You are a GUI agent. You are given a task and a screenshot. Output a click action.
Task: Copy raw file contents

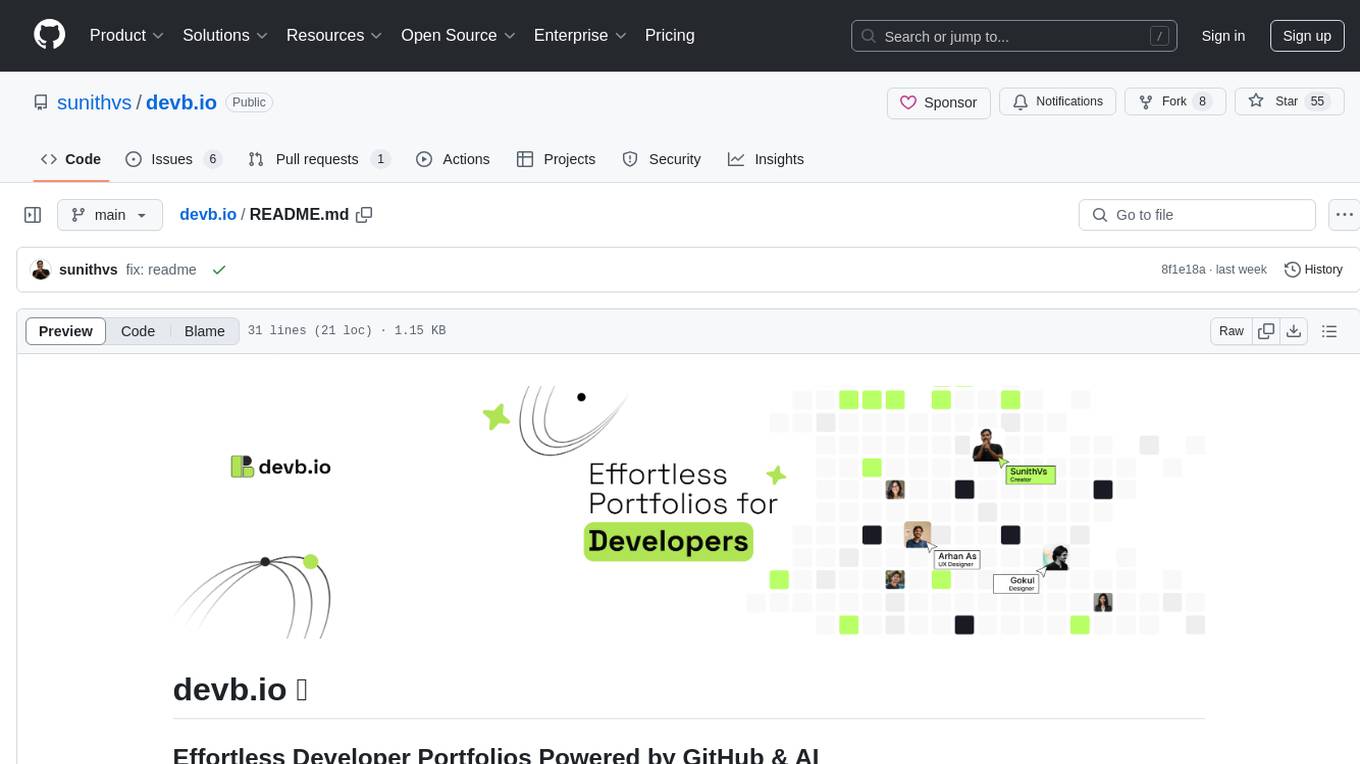[1266, 331]
